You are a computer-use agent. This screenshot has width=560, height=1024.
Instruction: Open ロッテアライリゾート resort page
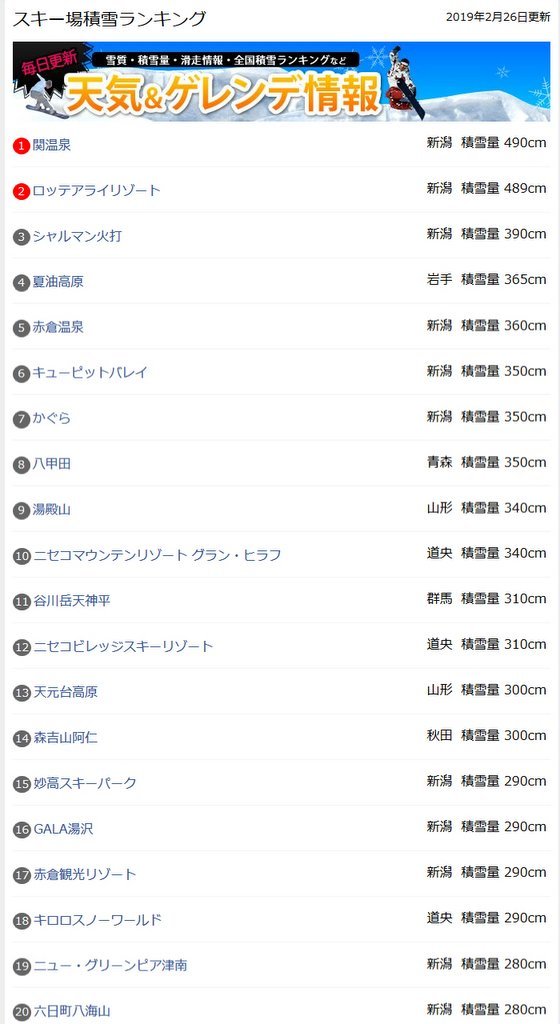[x=97, y=191]
